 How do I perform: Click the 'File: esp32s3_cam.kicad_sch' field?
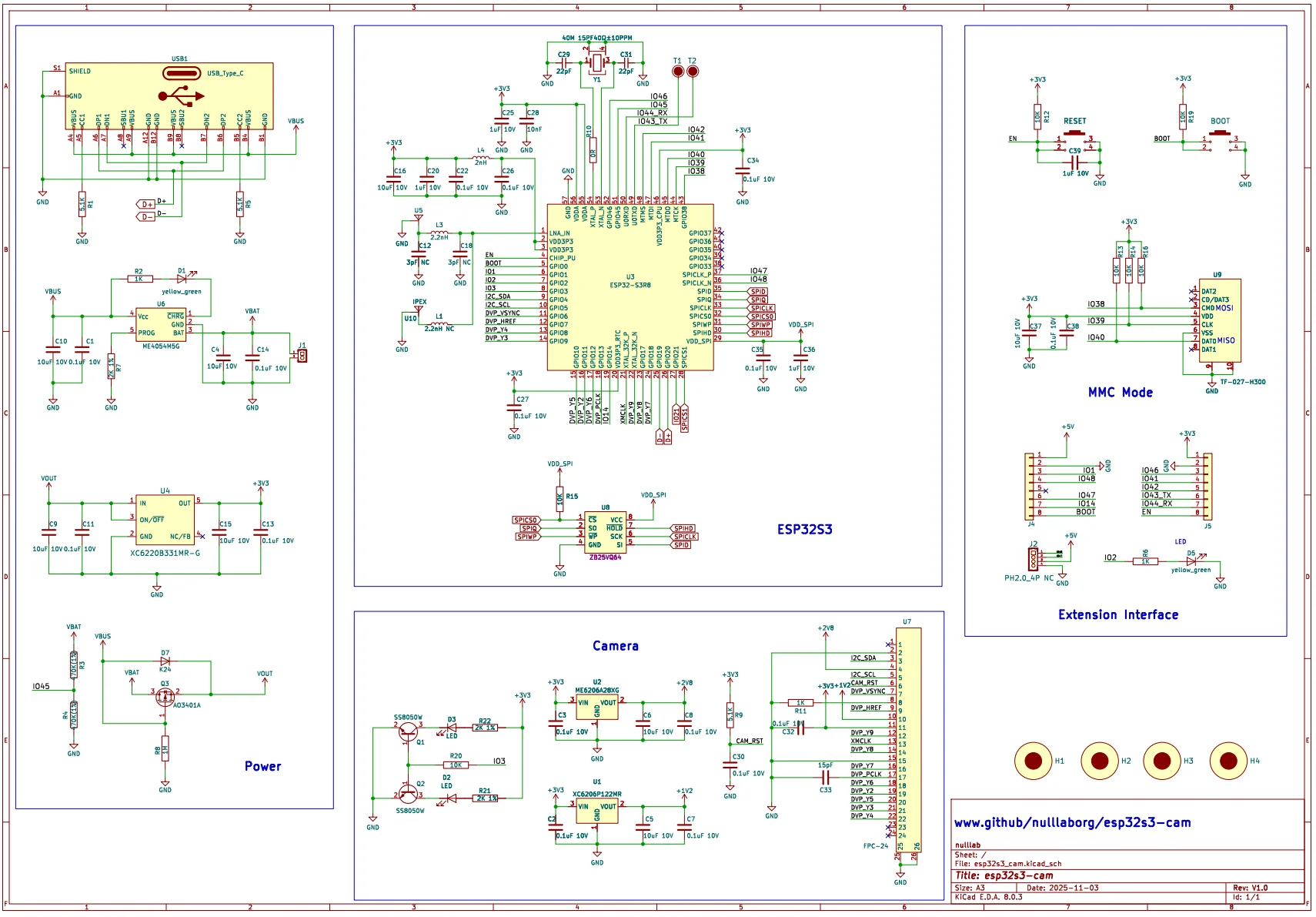click(x=1008, y=864)
